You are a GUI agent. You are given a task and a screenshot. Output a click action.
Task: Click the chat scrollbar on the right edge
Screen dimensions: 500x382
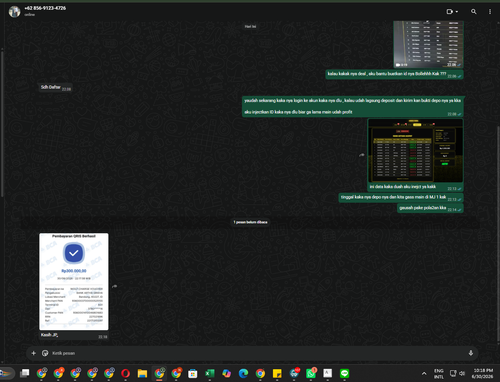coord(498,233)
